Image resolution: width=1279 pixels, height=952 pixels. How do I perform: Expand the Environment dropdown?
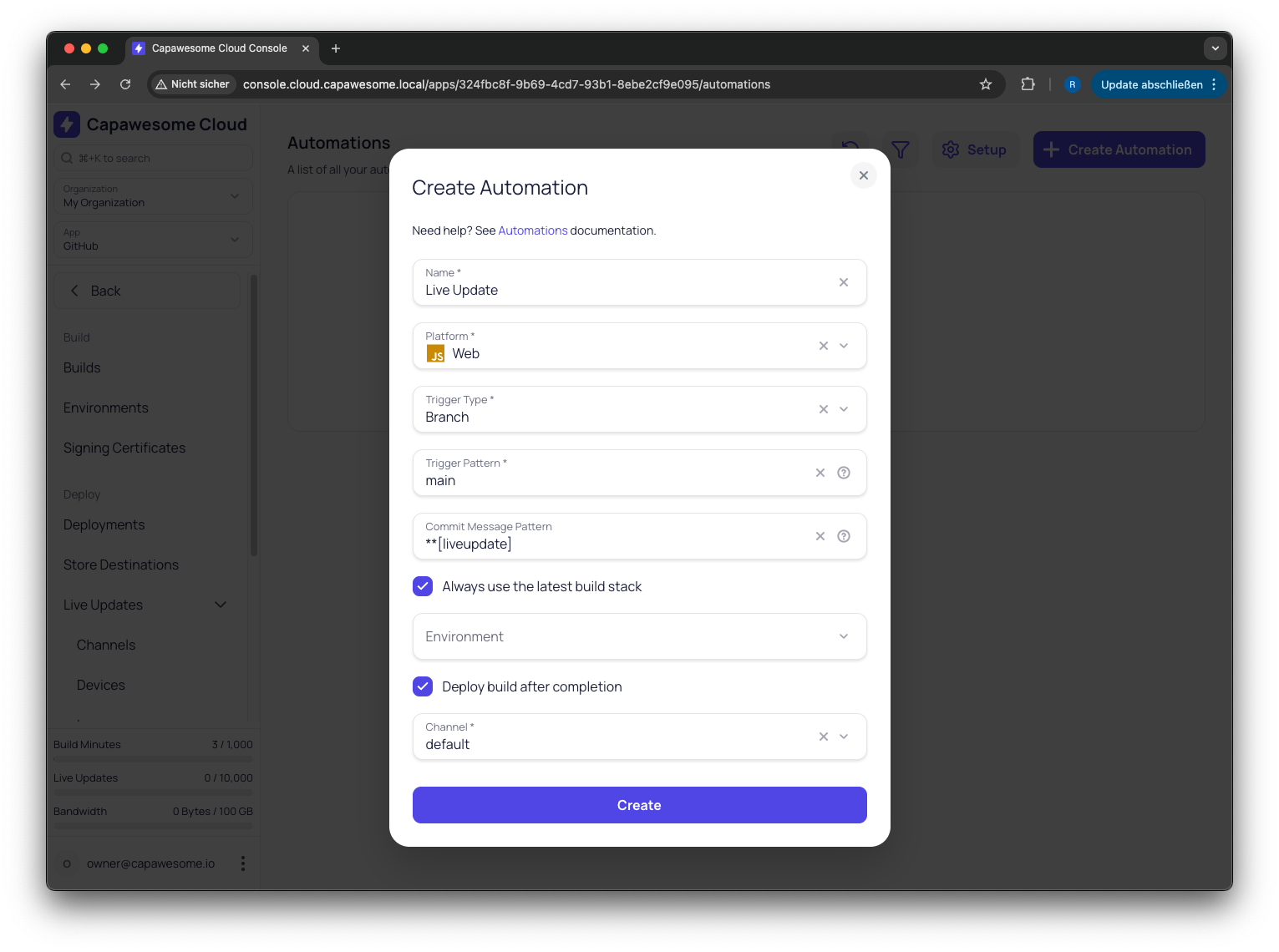[843, 636]
